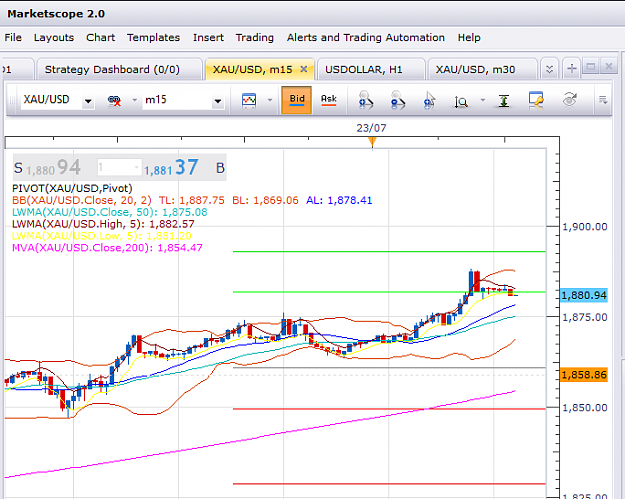
Task: Open Alerts and Trading Automation menu
Action: pos(366,37)
